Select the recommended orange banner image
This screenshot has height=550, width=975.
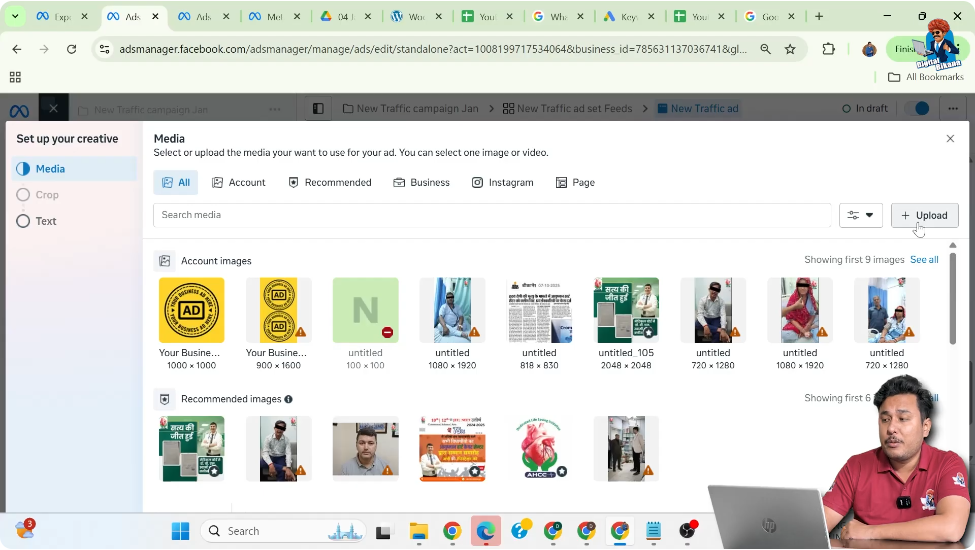click(452, 449)
